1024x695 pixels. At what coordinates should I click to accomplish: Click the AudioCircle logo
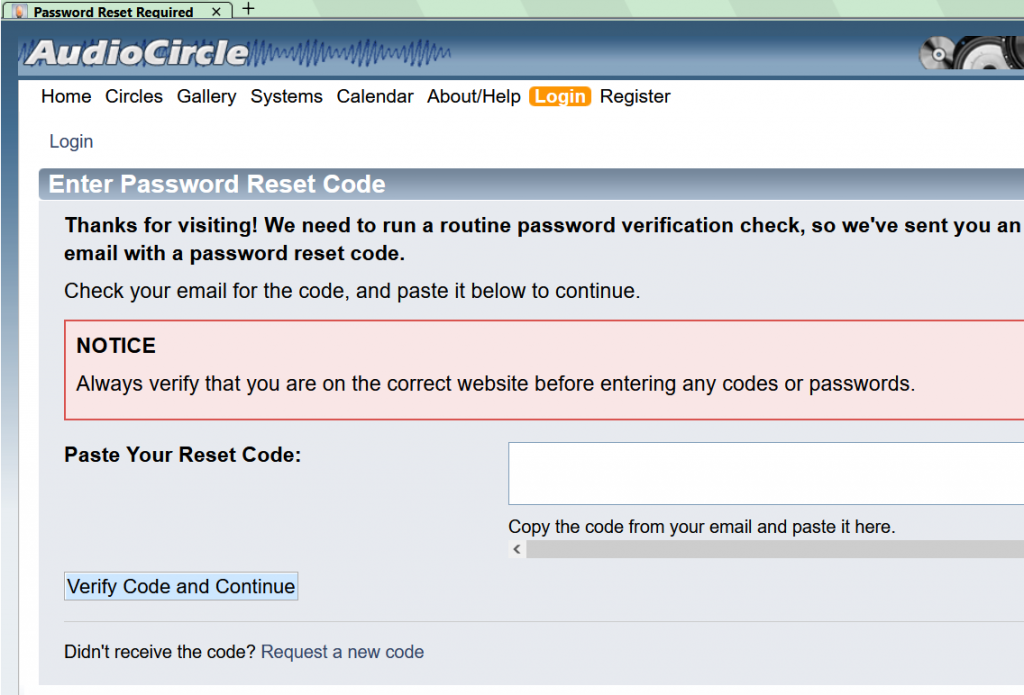(138, 52)
